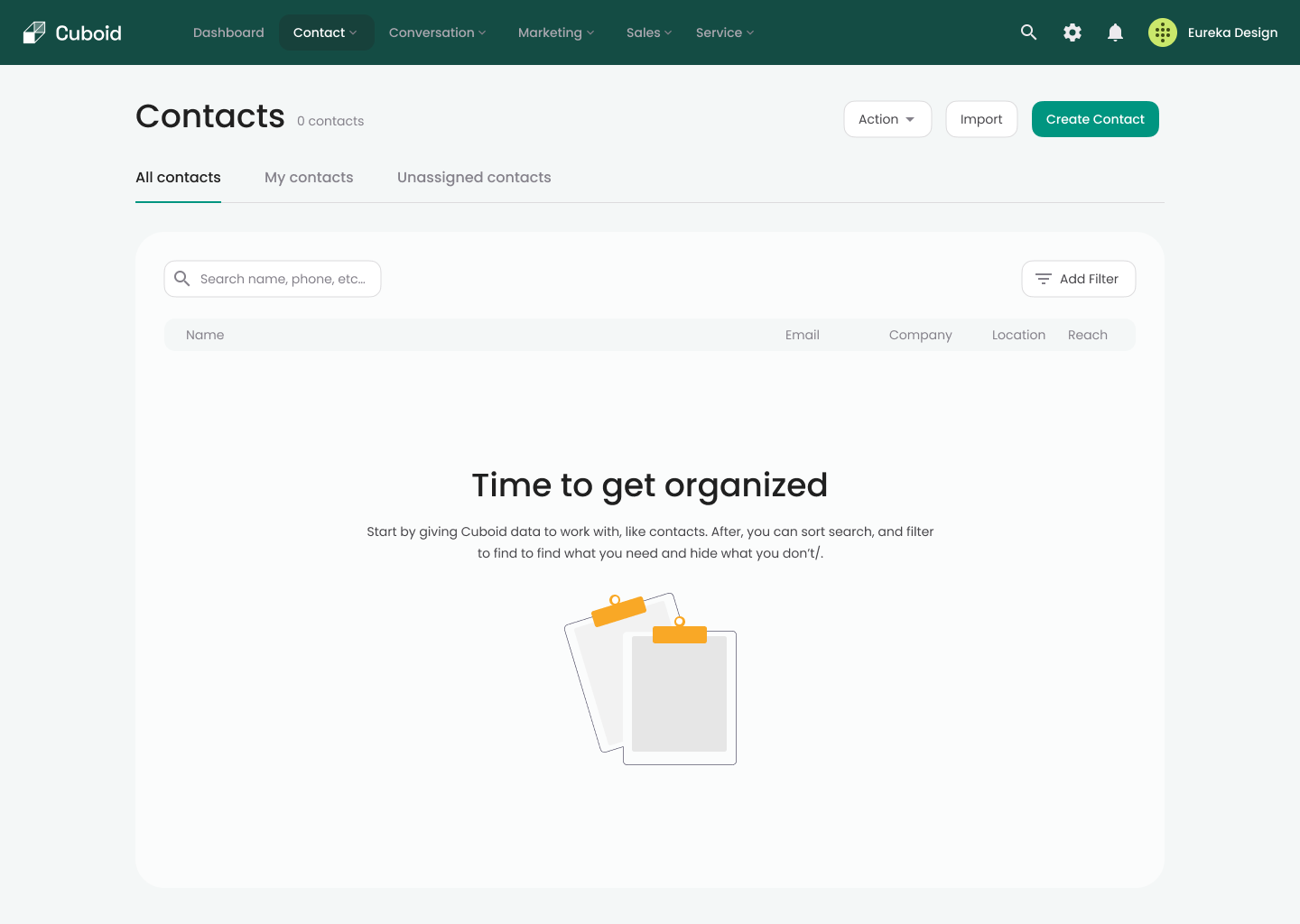Go to Dashboard
The height and width of the screenshot is (924, 1300).
[x=228, y=32]
